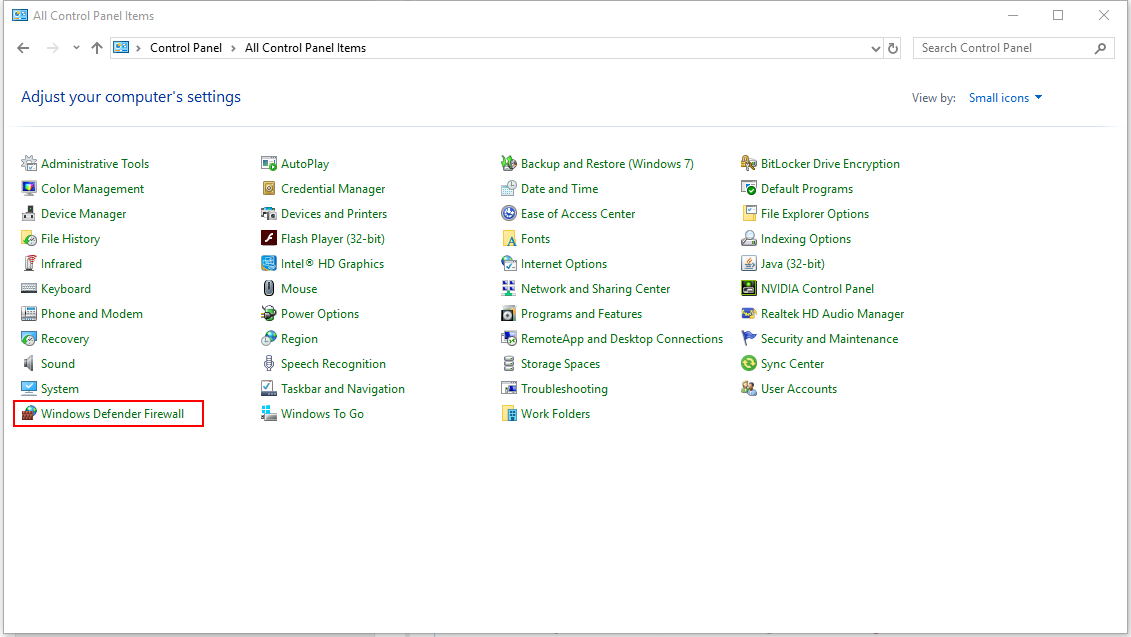Open Devices and Printers

tap(334, 214)
